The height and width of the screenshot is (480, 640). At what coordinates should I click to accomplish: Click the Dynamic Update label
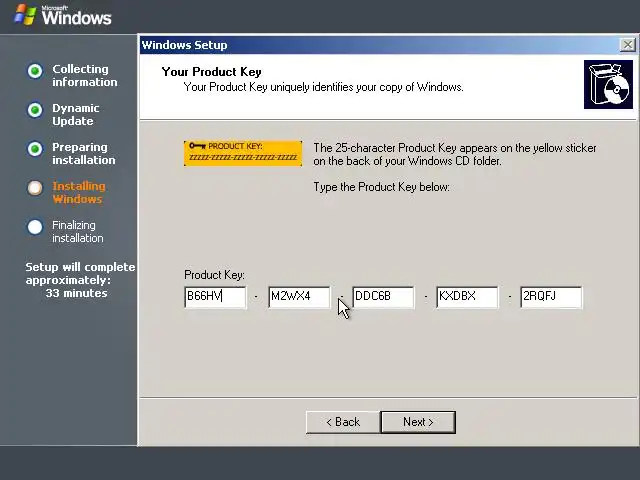point(76,115)
